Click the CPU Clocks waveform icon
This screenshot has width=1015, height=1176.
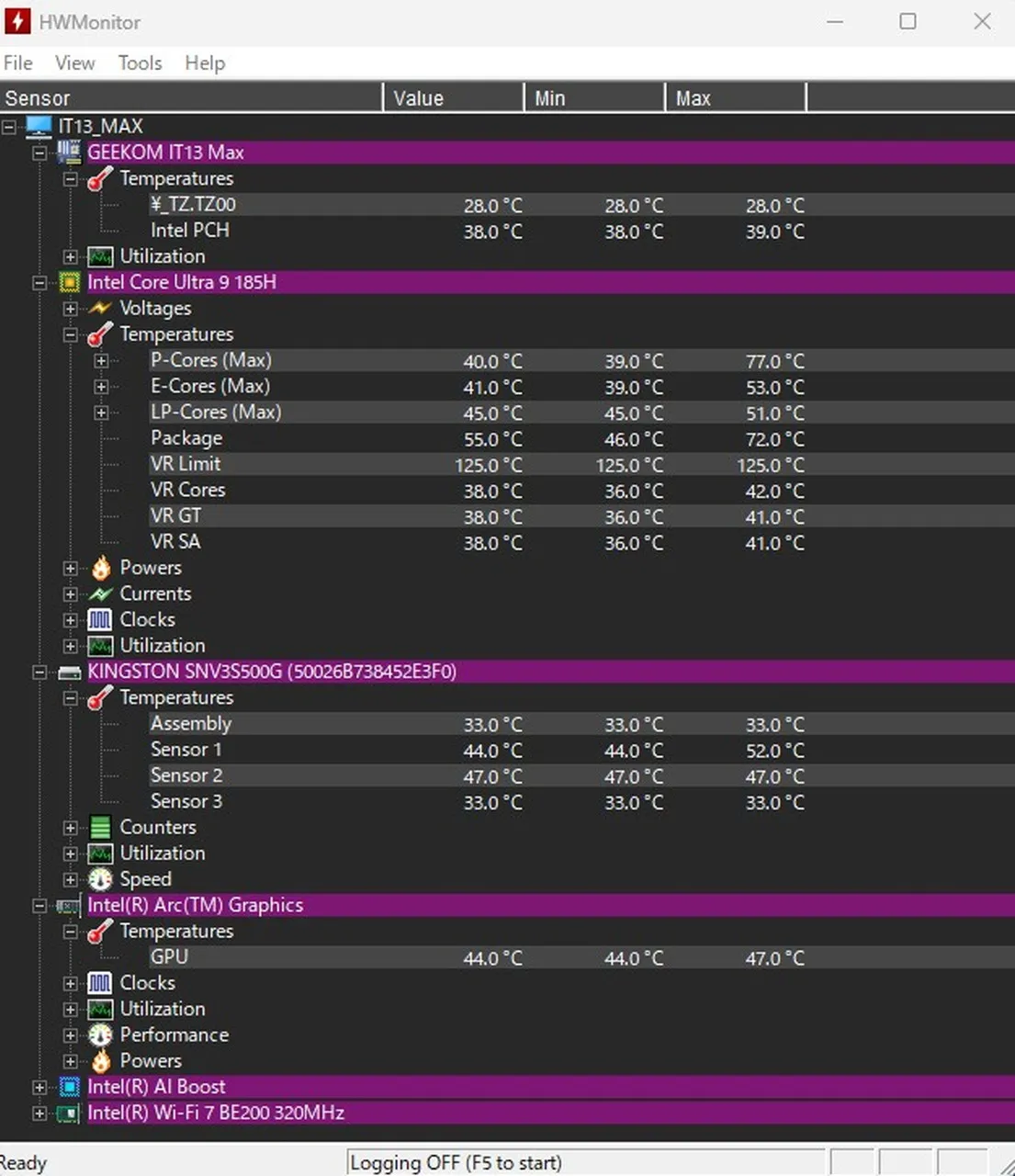point(100,619)
